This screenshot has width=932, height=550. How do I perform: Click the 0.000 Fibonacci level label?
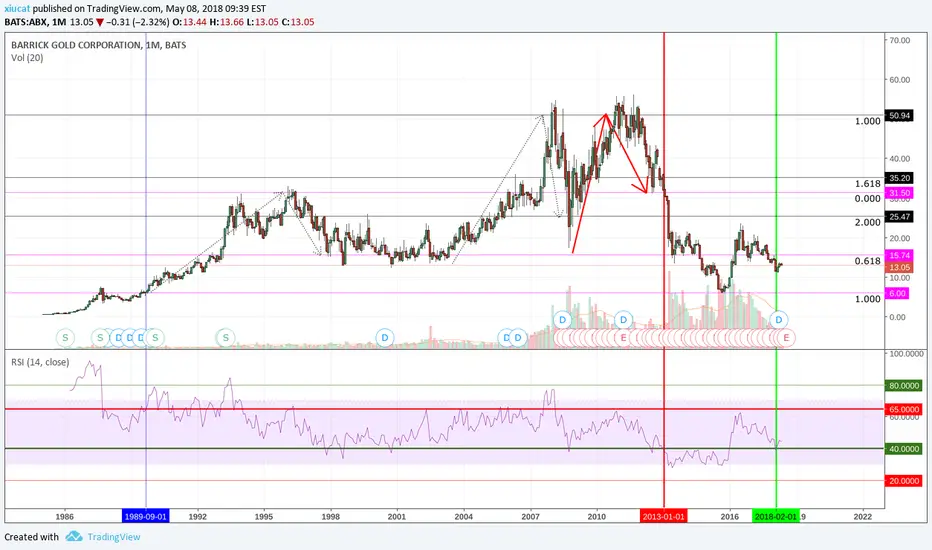coord(868,199)
